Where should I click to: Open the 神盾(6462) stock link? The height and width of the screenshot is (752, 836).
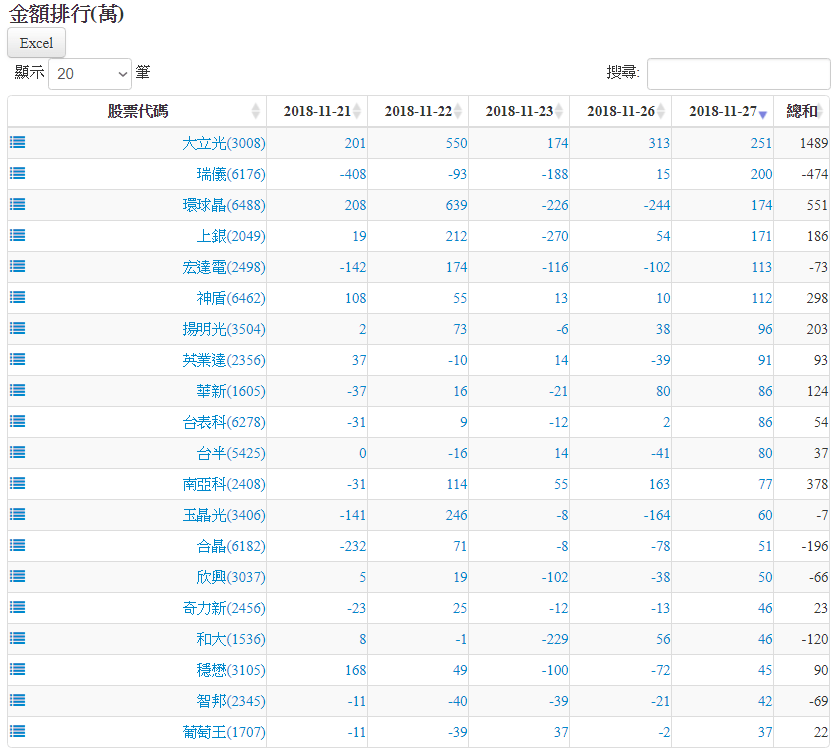tap(231, 298)
